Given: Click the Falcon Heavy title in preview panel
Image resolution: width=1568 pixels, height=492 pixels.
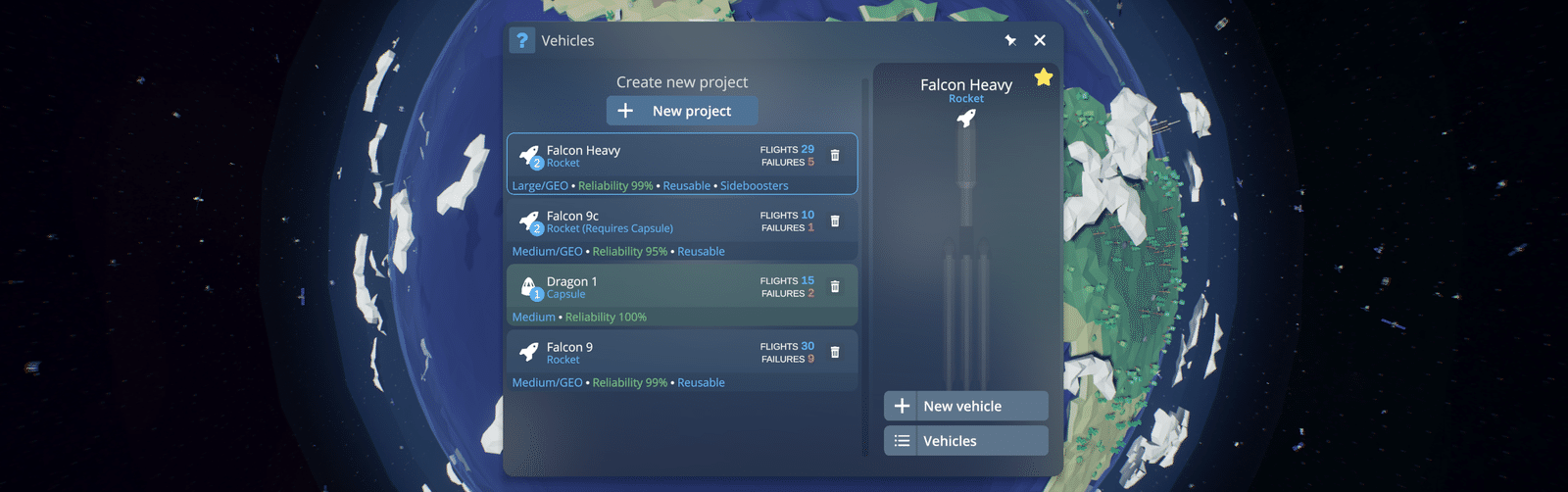Looking at the screenshot, I should tap(966, 85).
